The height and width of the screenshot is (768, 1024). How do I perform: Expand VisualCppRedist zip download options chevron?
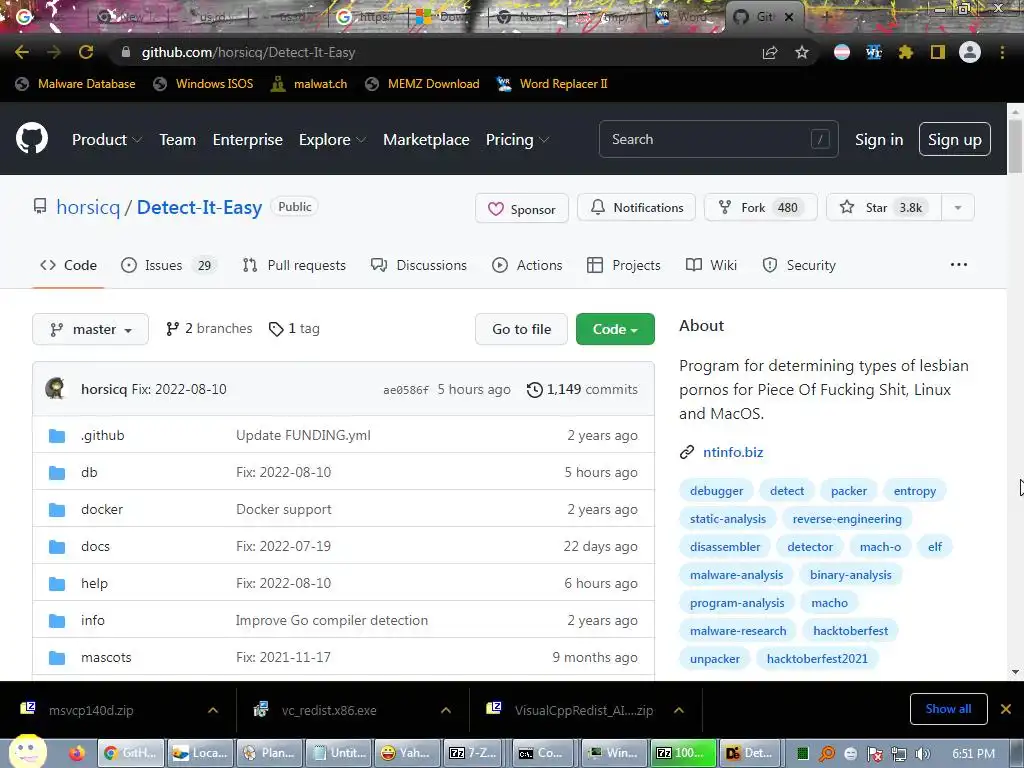tap(679, 710)
